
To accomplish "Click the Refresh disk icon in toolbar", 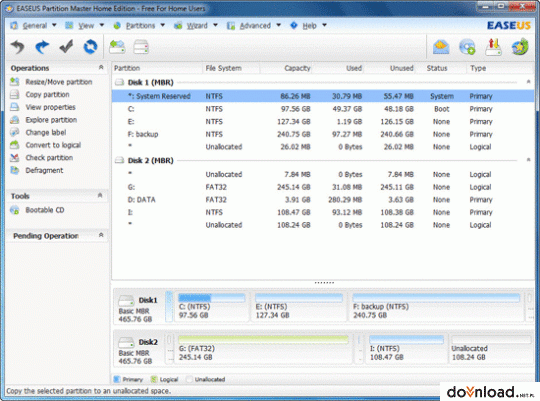I will click(x=91, y=47).
